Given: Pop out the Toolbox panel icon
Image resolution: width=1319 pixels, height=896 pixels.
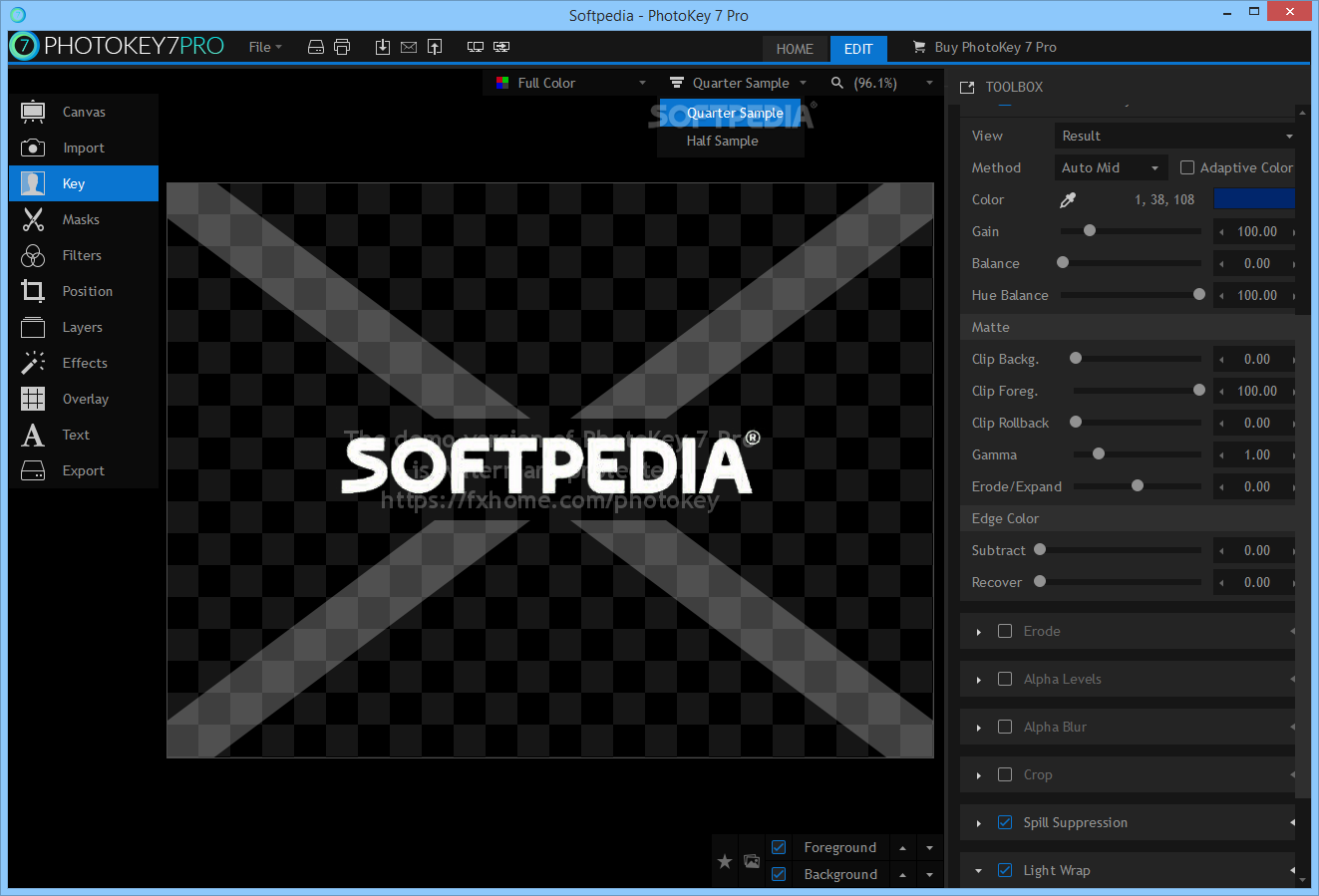Looking at the screenshot, I should (967, 88).
